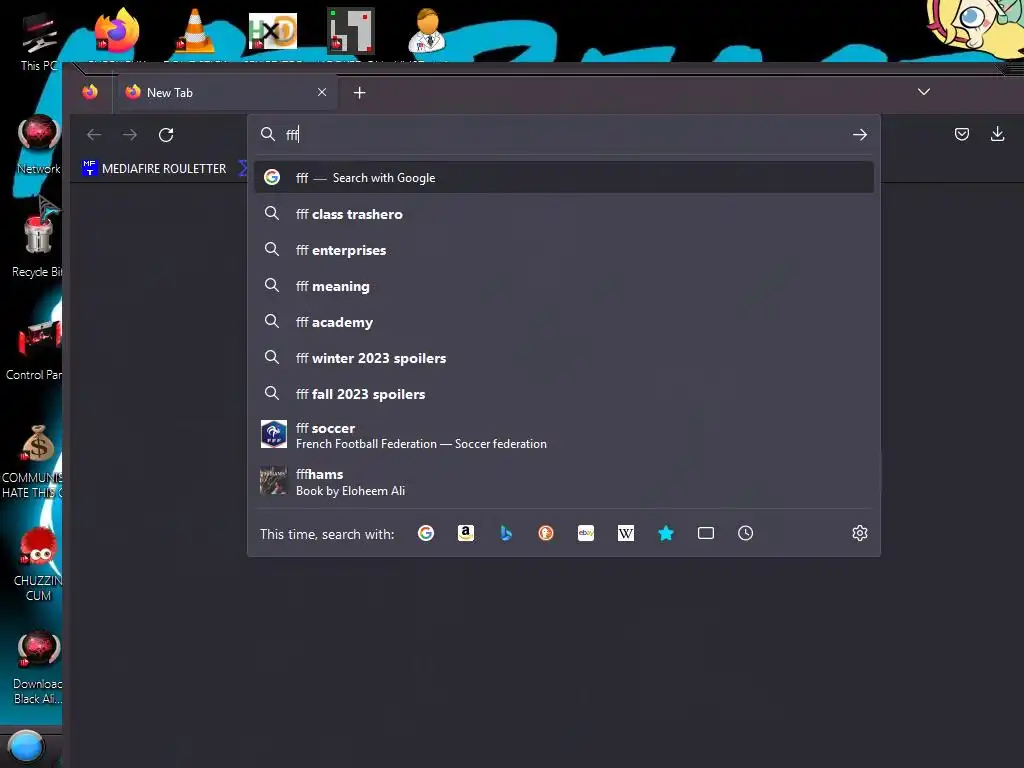Screen dimensions: 1024x768
Task: Select the maze-like desktop shortcut icon
Action: tap(351, 30)
